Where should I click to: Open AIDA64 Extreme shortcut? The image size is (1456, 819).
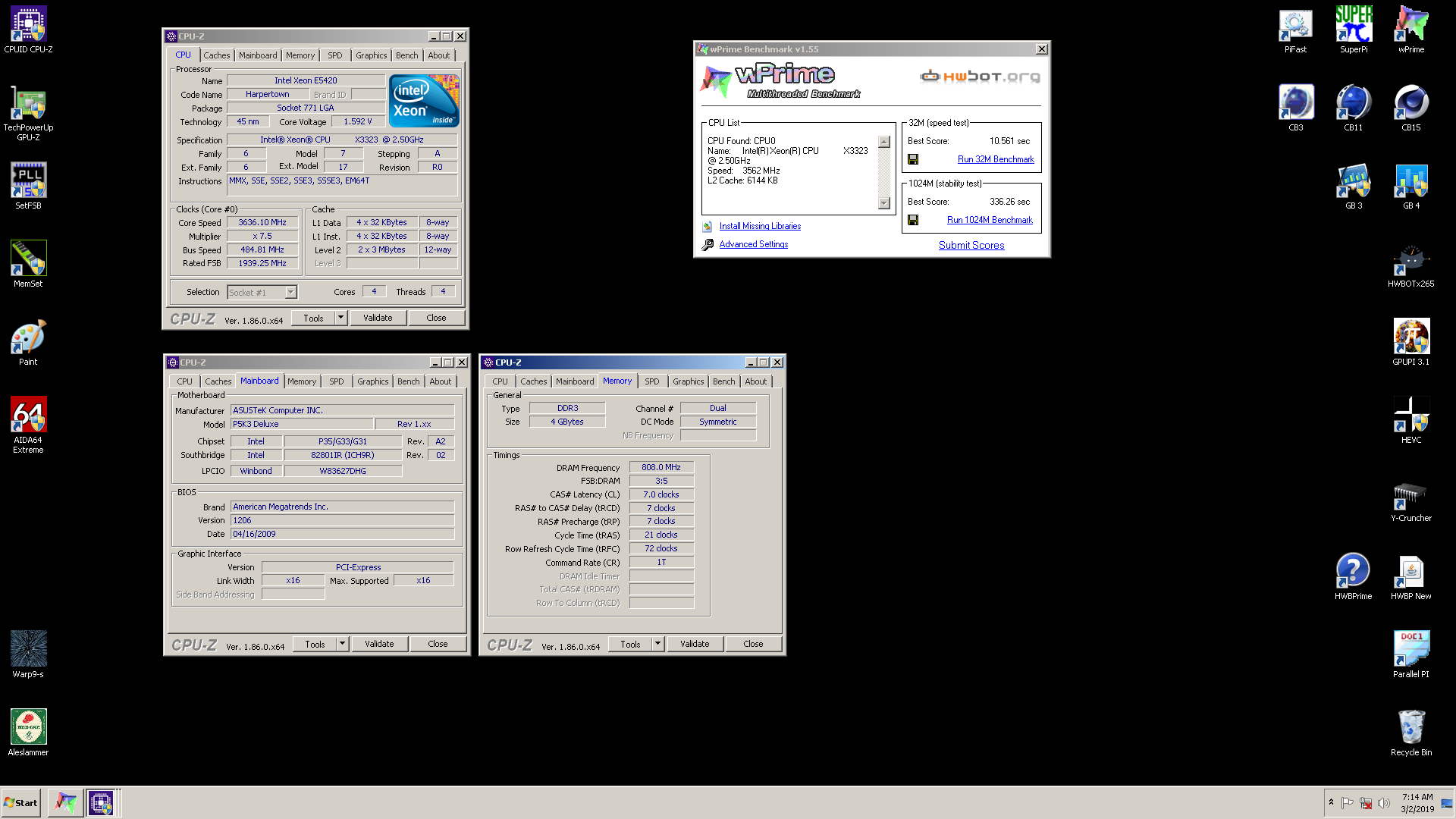(28, 425)
